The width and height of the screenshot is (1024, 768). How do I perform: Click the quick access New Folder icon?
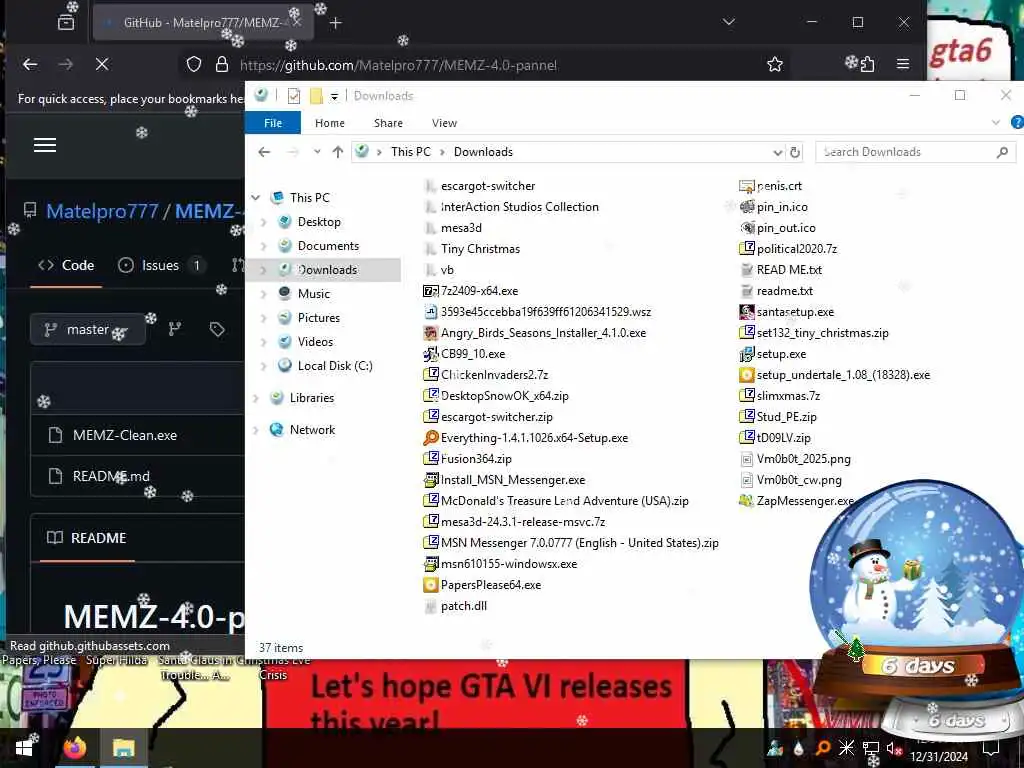tap(316, 96)
